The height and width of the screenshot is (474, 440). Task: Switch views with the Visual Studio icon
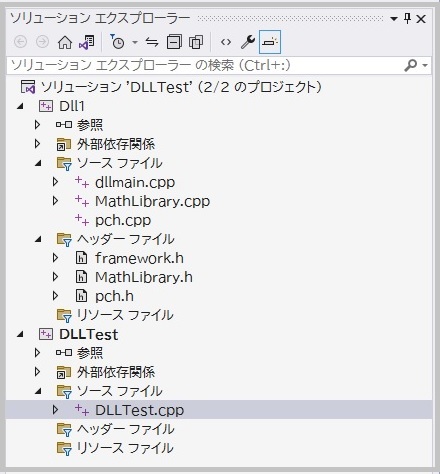point(87,42)
